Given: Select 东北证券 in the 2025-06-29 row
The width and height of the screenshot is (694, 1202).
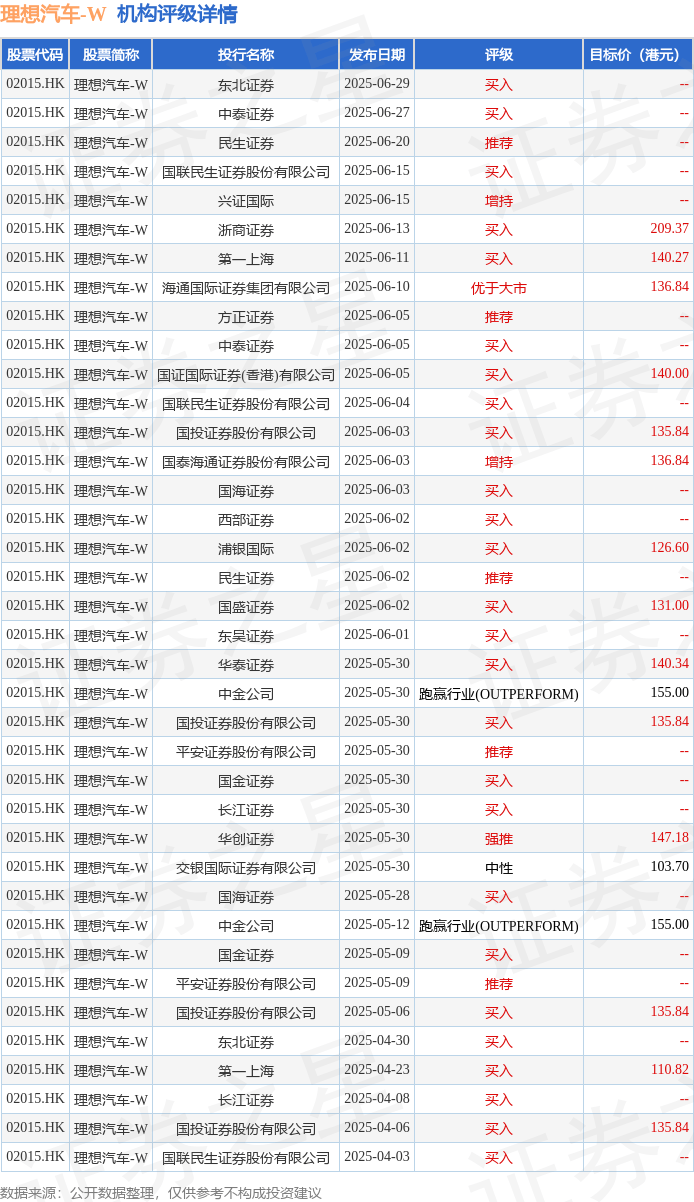Looking at the screenshot, I should pyautogui.click(x=246, y=85).
